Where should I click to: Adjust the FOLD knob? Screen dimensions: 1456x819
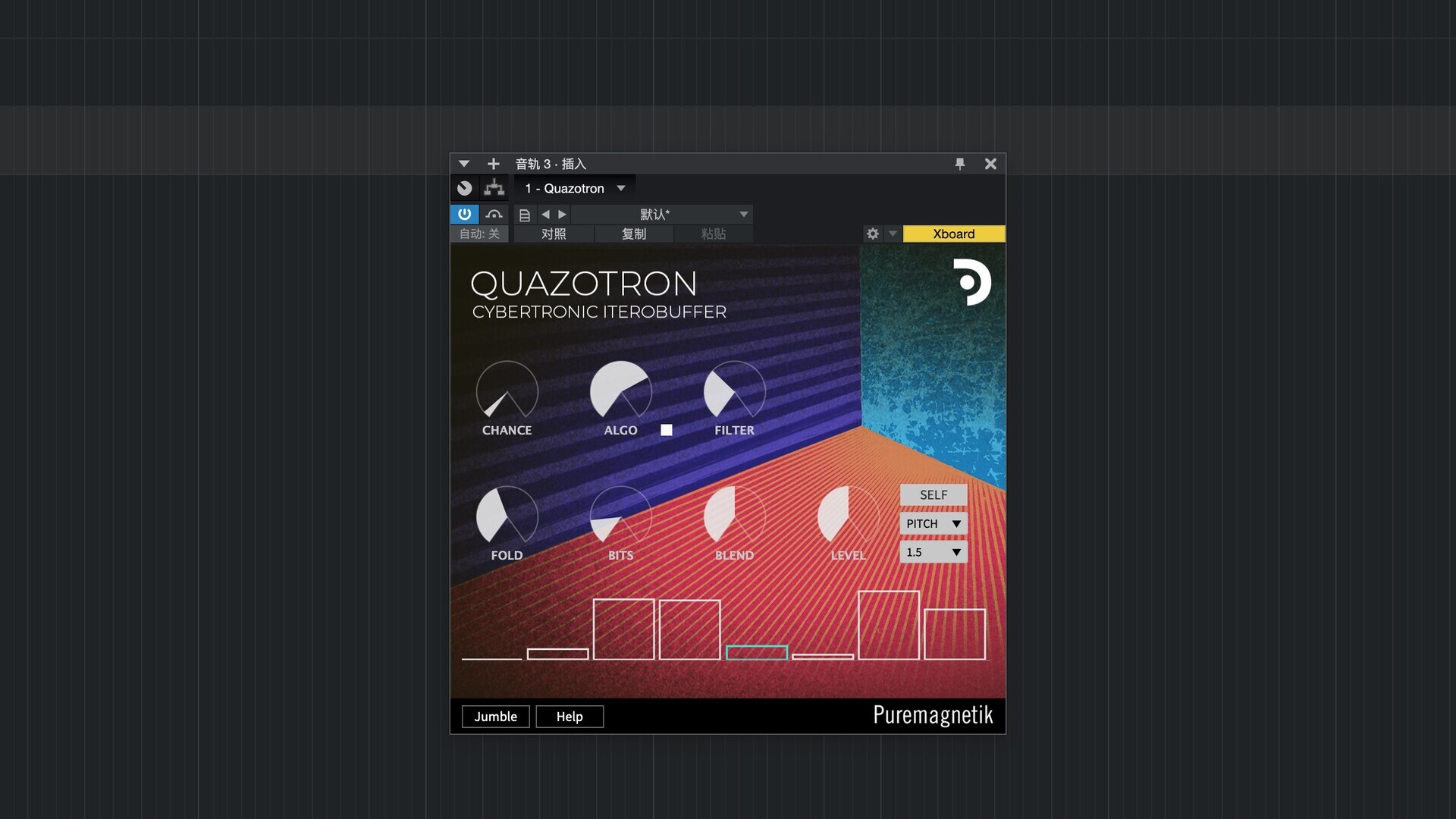click(507, 516)
